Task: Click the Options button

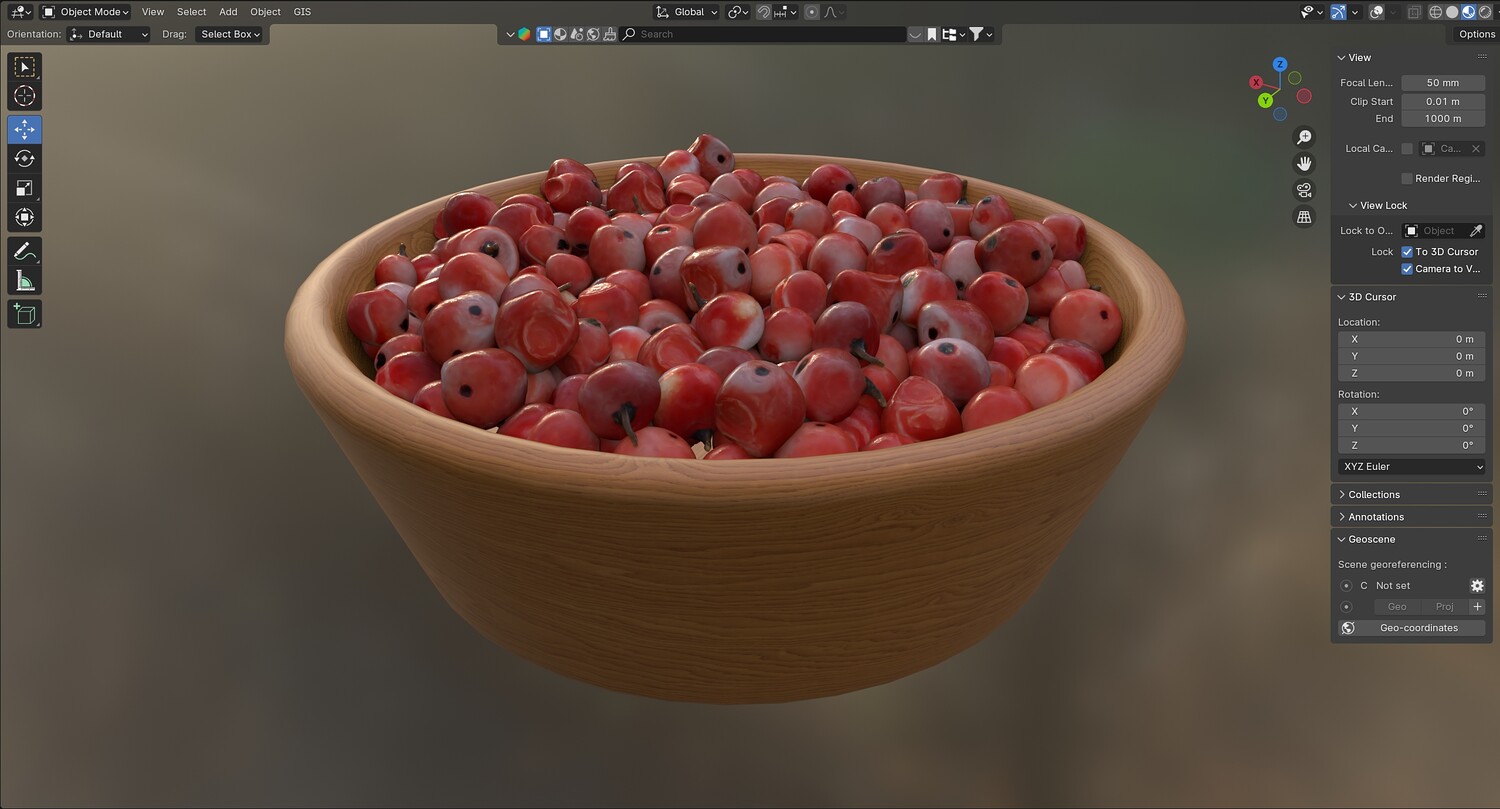Action: 1476,34
